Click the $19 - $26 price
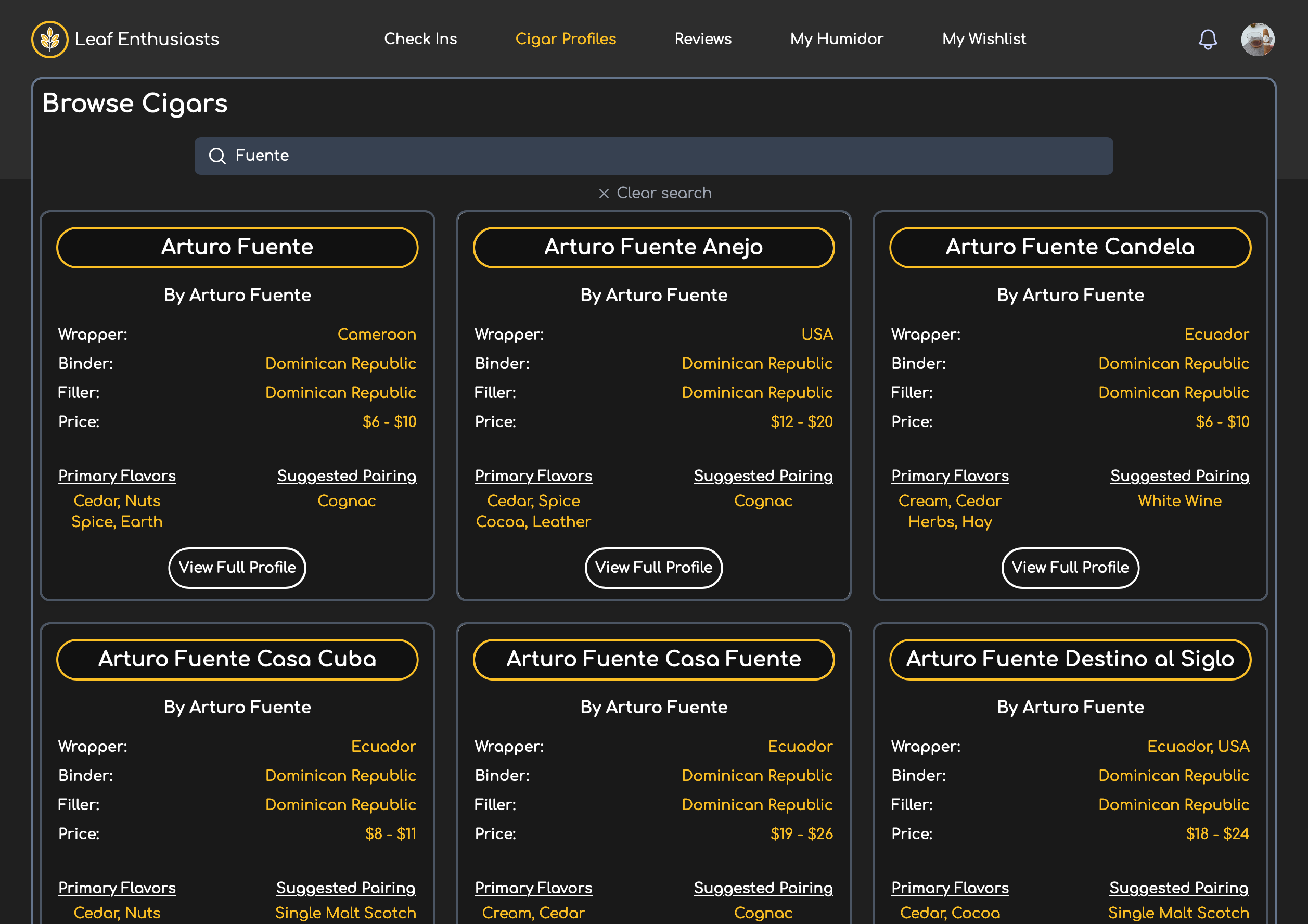The image size is (1308, 924). (802, 833)
